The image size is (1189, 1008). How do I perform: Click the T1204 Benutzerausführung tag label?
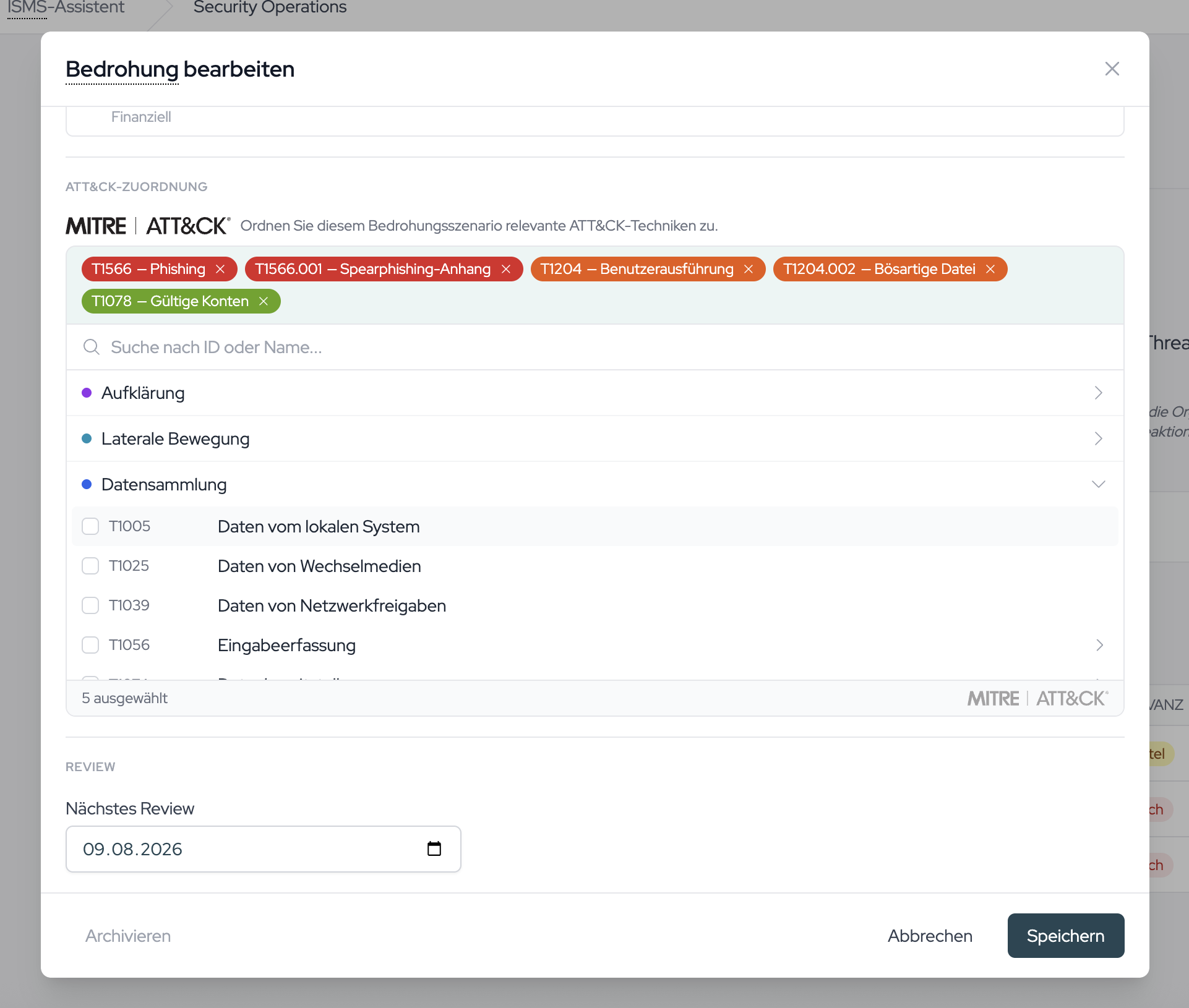(x=637, y=269)
